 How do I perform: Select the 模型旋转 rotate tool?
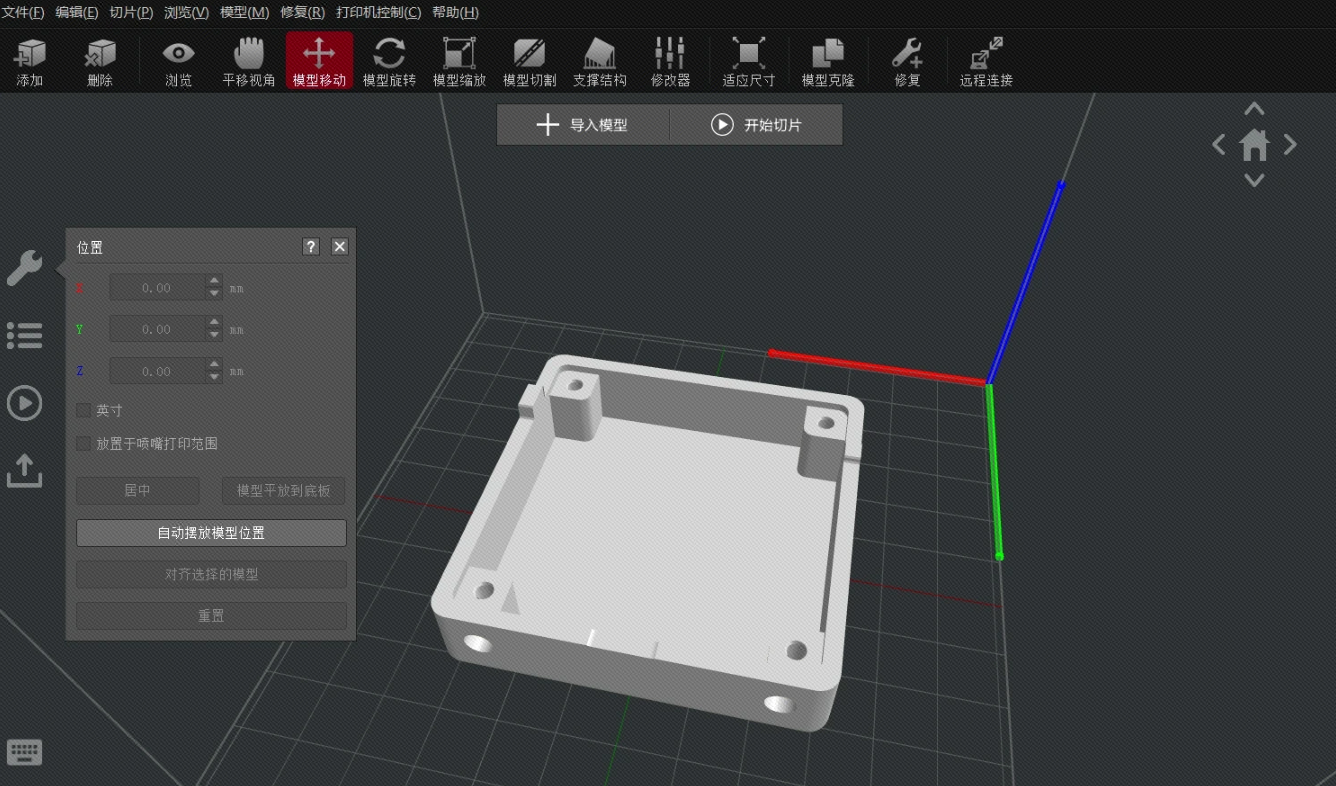pos(389,61)
